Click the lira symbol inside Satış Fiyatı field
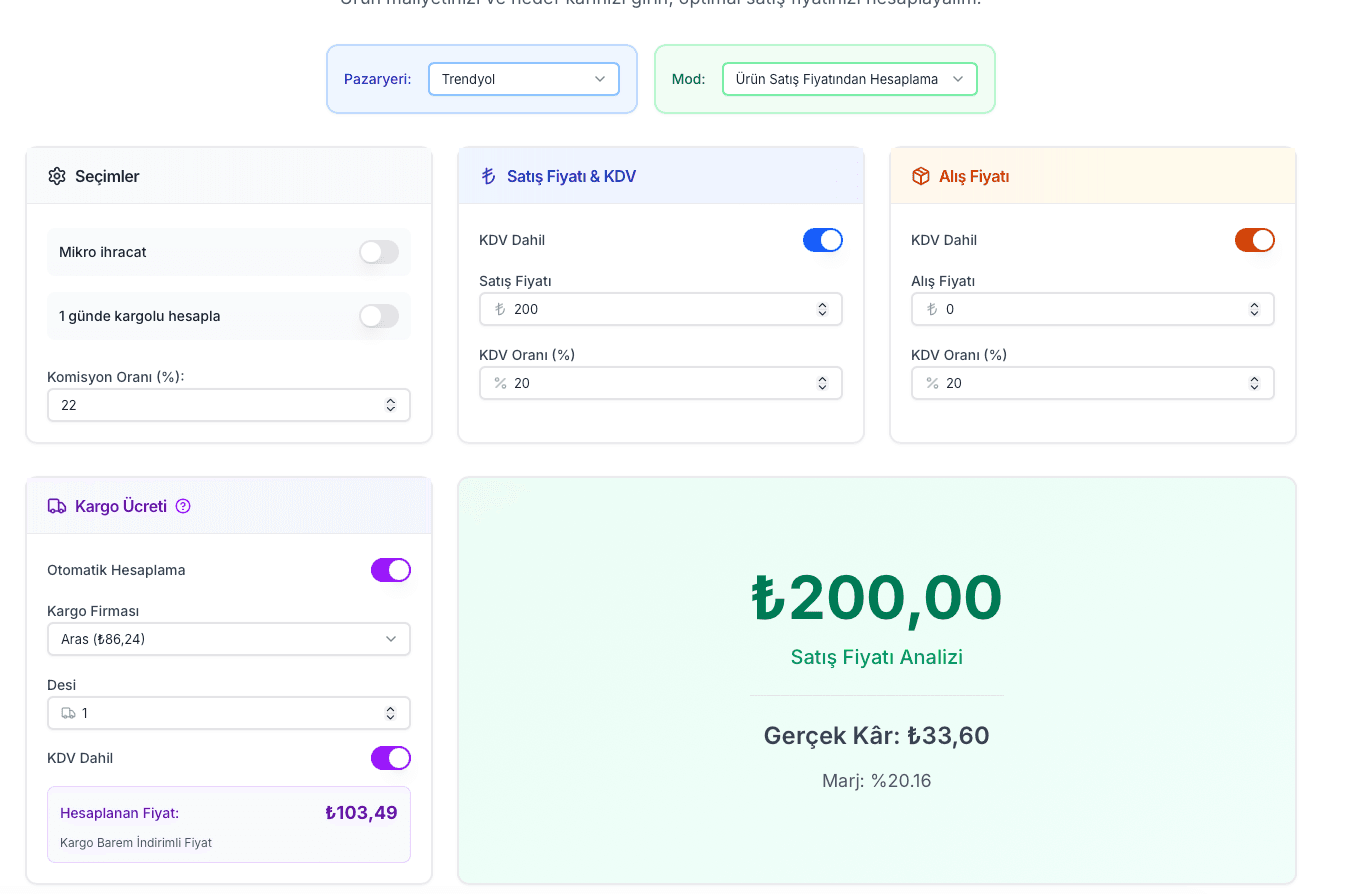The width and height of the screenshot is (1348, 894). tap(500, 310)
